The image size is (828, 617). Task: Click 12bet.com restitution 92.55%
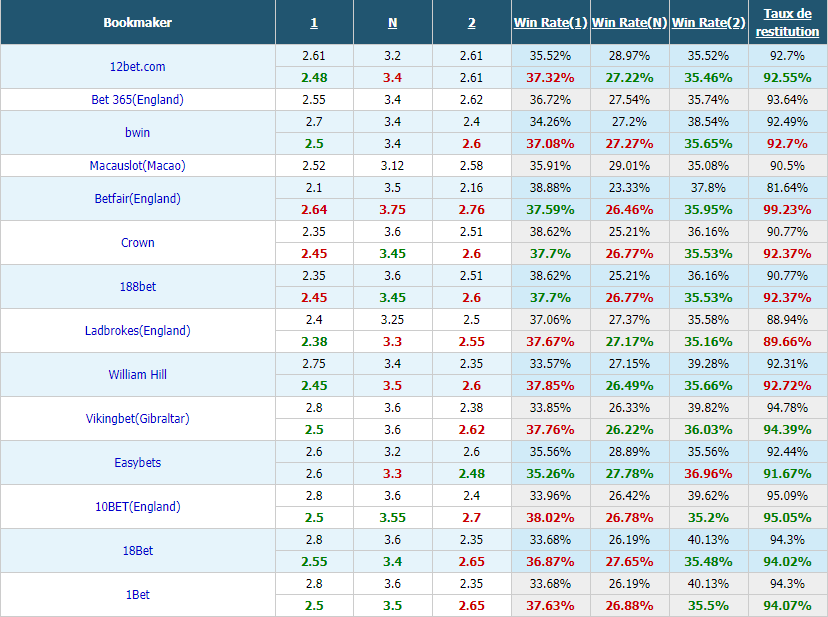pos(787,78)
